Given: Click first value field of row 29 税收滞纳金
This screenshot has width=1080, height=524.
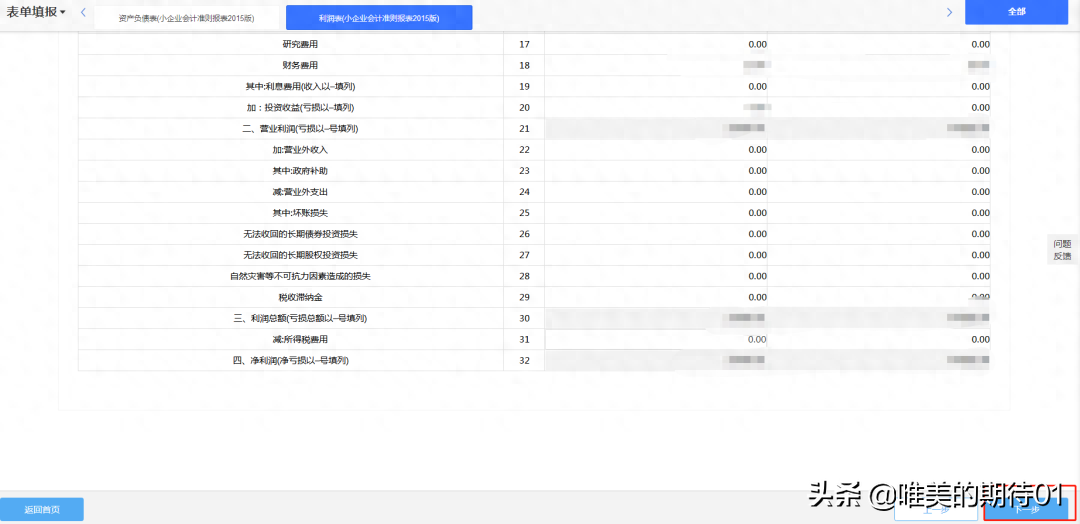Looking at the screenshot, I should [656, 297].
